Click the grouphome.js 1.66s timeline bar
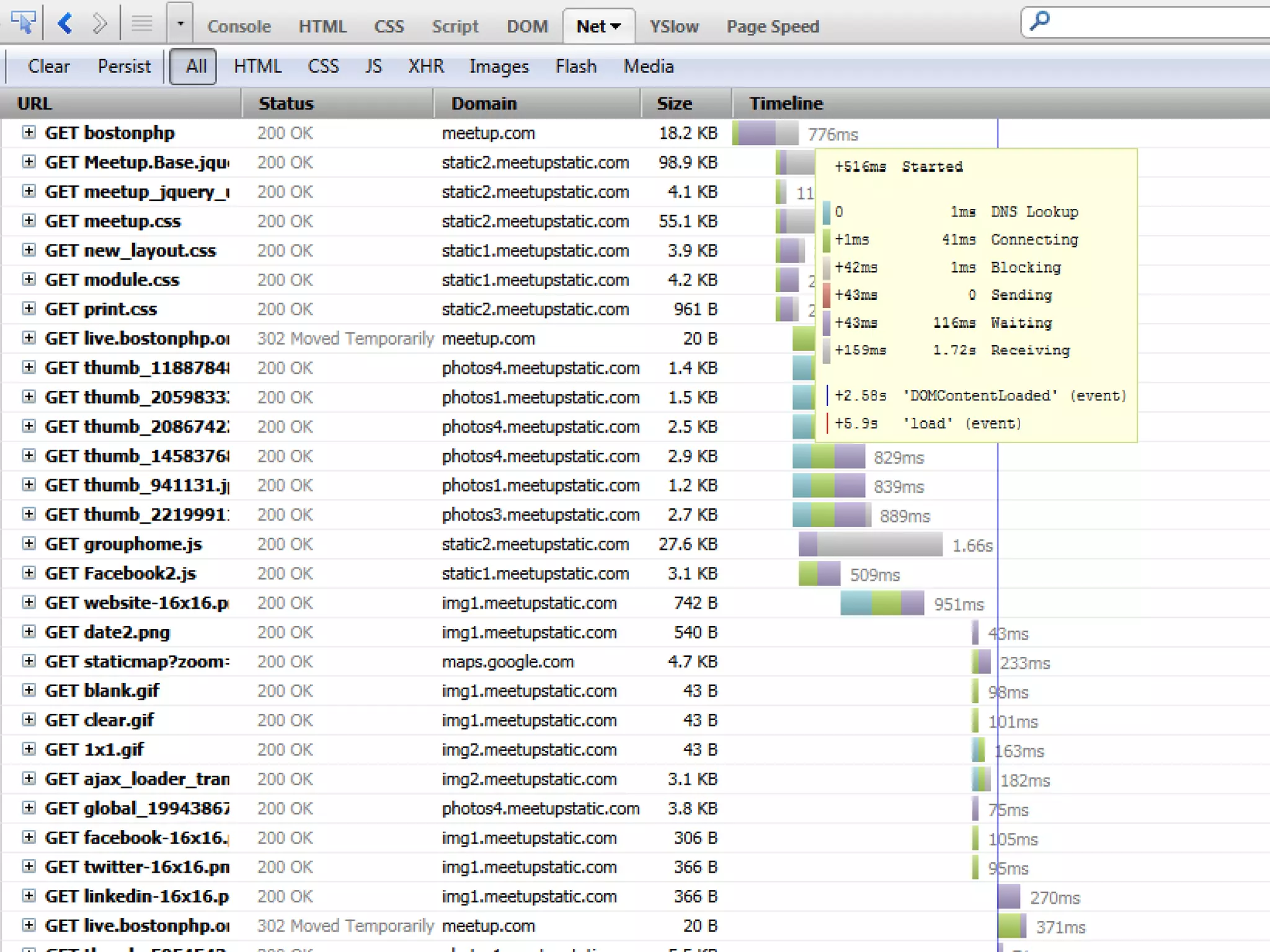This screenshot has width=1270, height=952. pyautogui.click(x=871, y=544)
